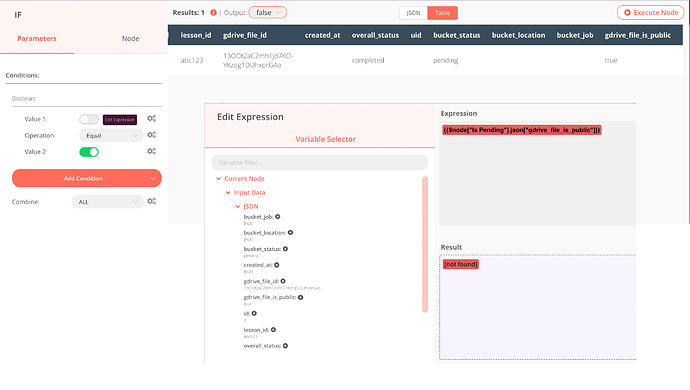Click the abc123 table cell
The image size is (690, 390).
(192, 60)
